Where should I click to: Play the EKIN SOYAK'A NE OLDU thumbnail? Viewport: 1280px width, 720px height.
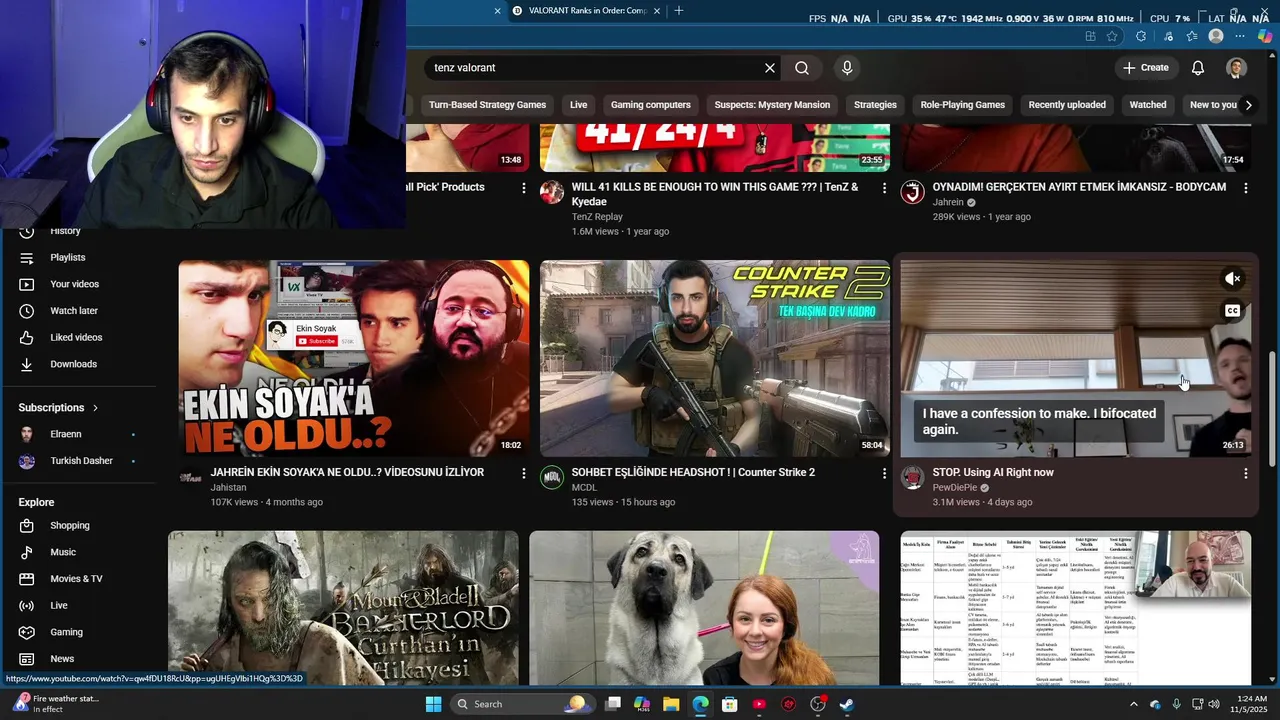354,358
